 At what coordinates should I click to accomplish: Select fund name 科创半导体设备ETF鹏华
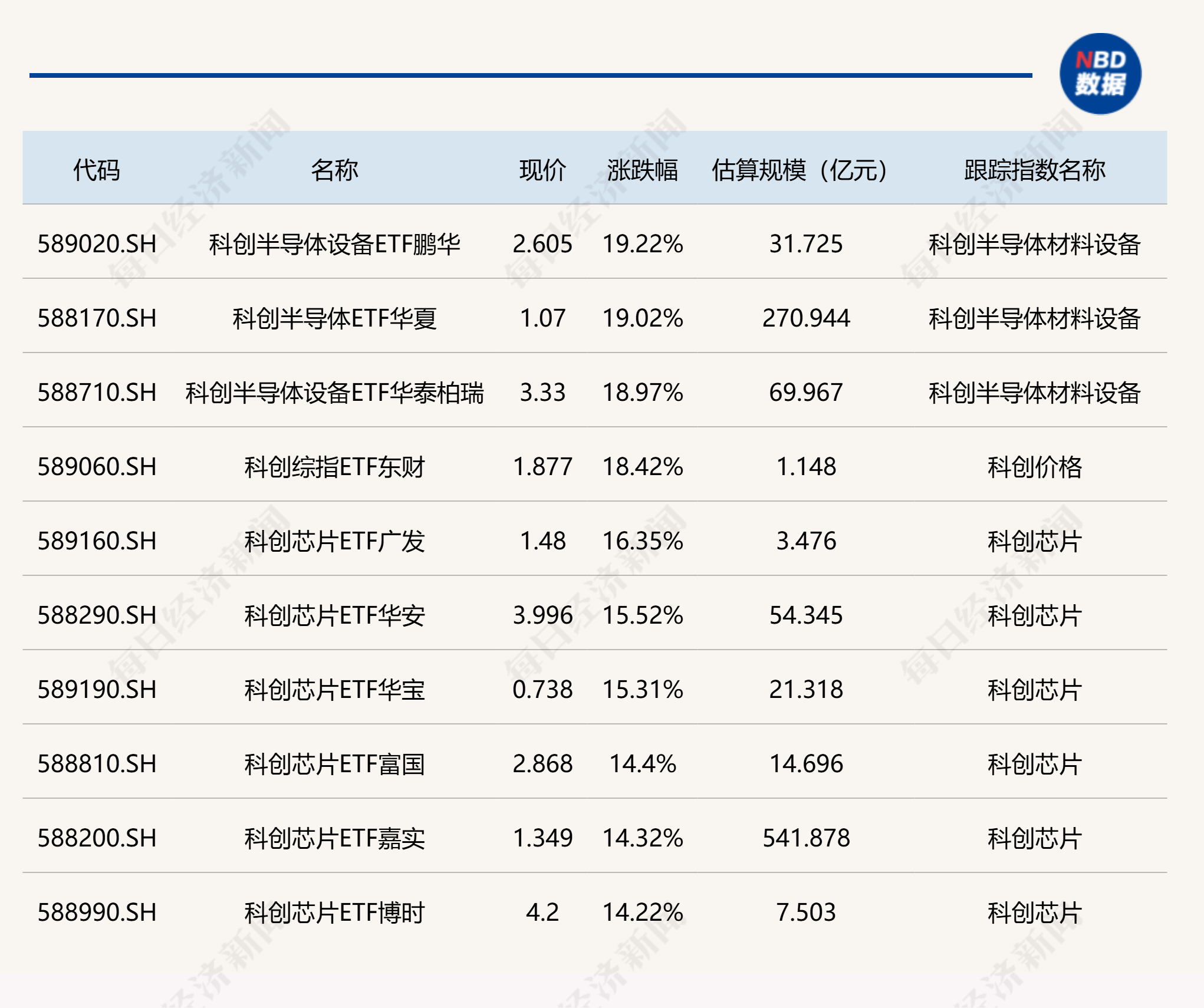click(334, 244)
